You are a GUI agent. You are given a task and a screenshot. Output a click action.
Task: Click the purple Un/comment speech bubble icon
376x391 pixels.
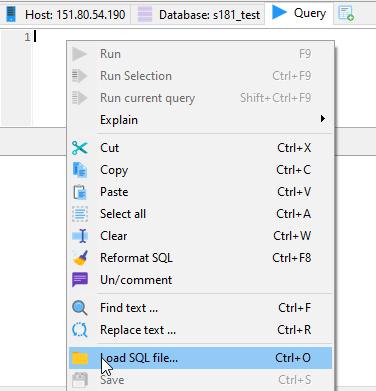click(80, 280)
